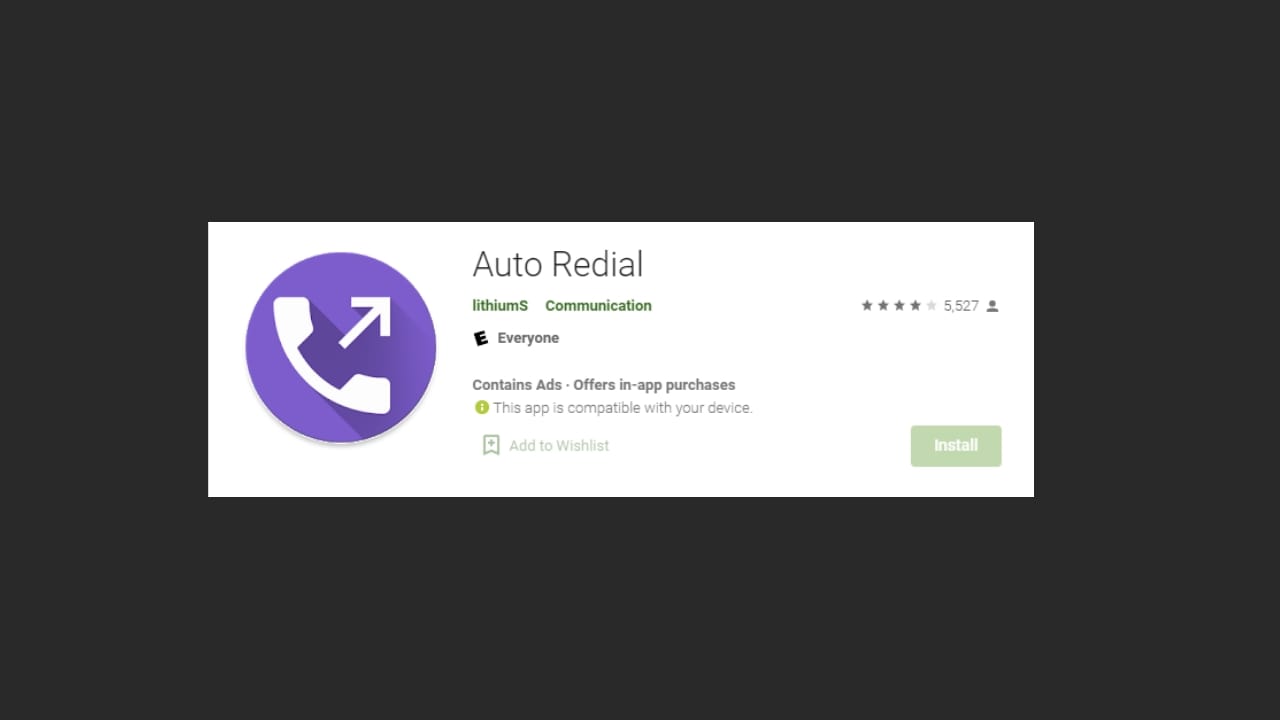Open the 5,527 ratings count

tap(961, 306)
